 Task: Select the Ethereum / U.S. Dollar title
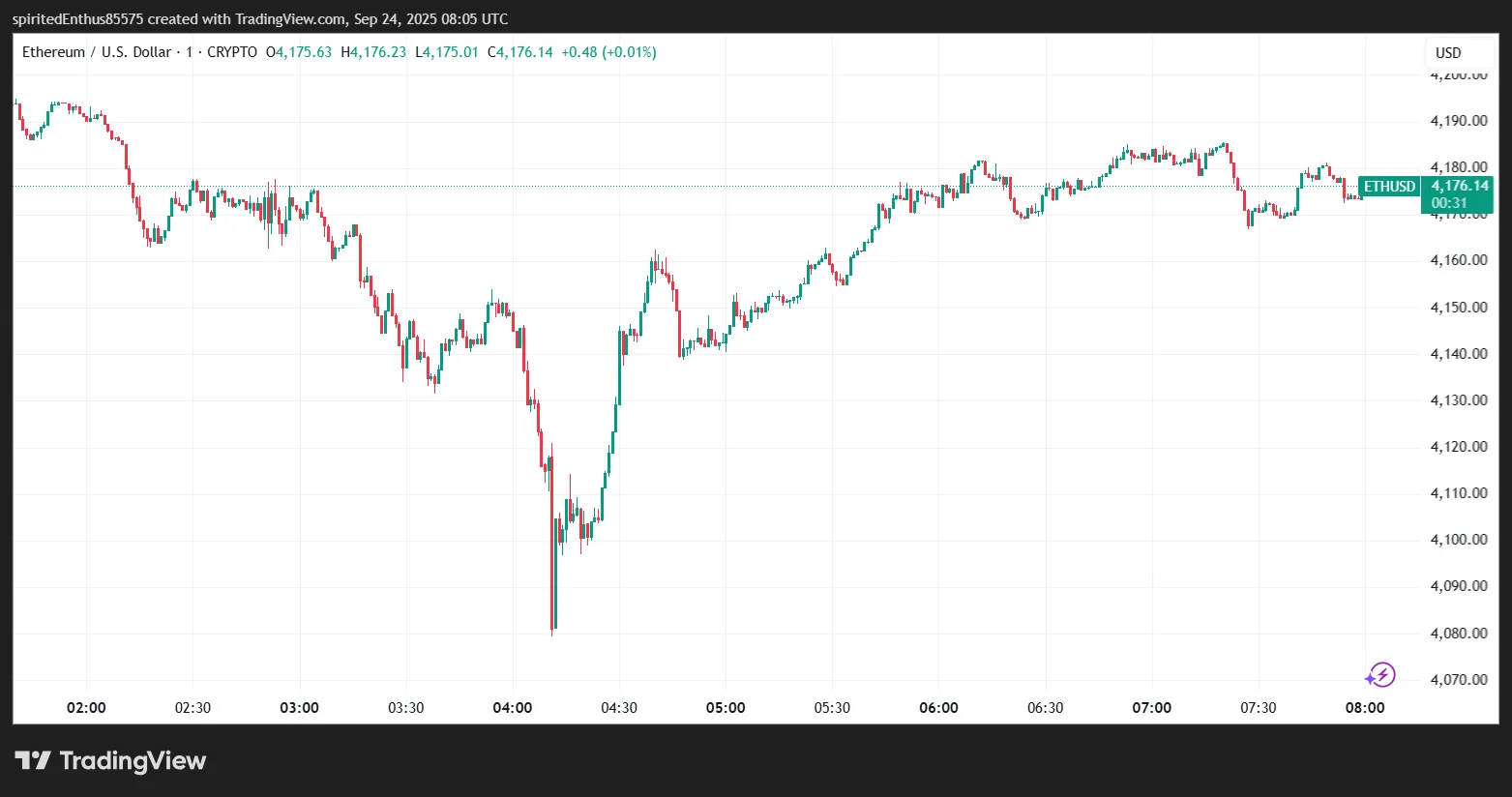(x=97, y=52)
